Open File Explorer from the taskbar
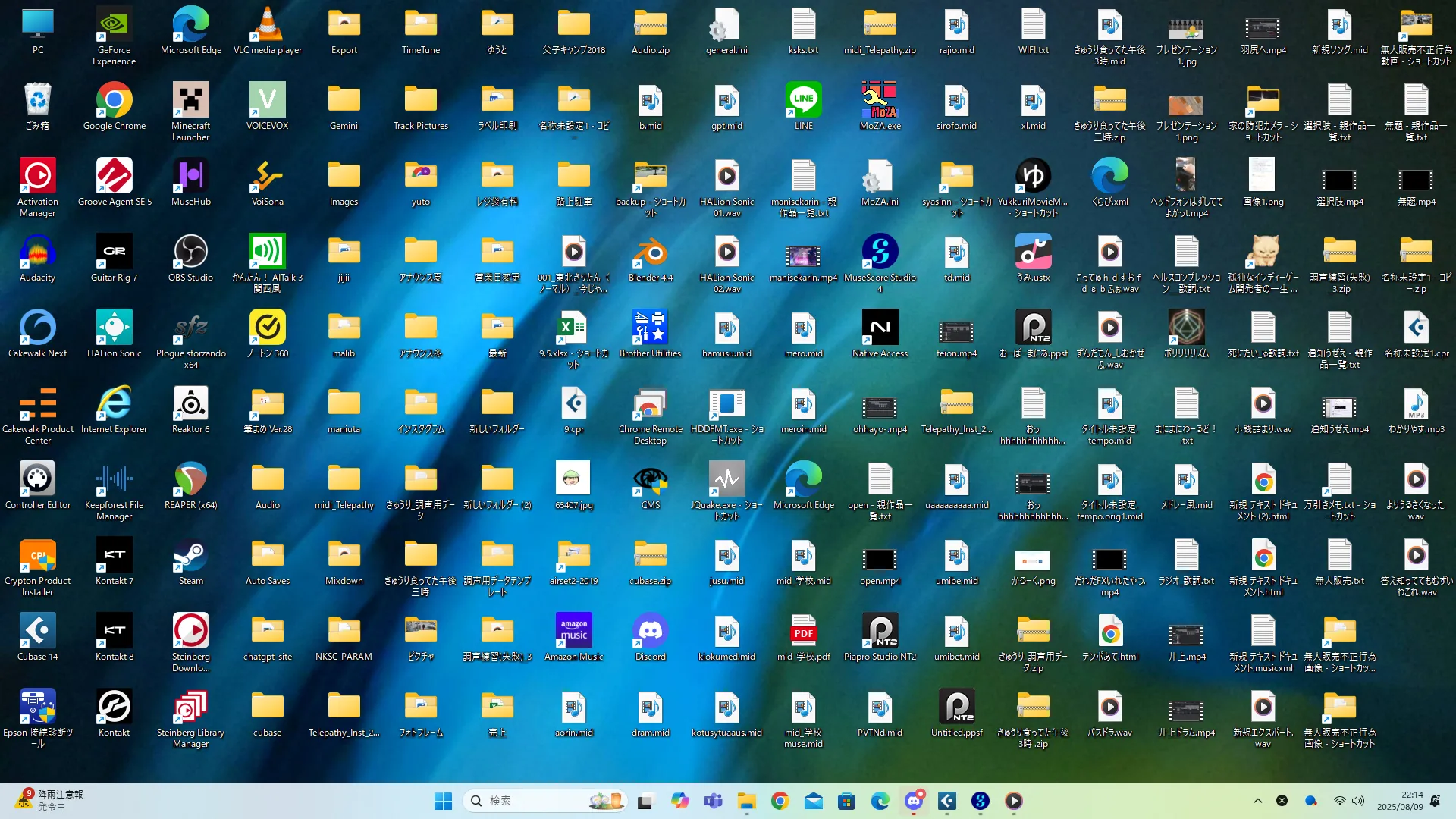The width and height of the screenshot is (1456, 819). pyautogui.click(x=746, y=801)
